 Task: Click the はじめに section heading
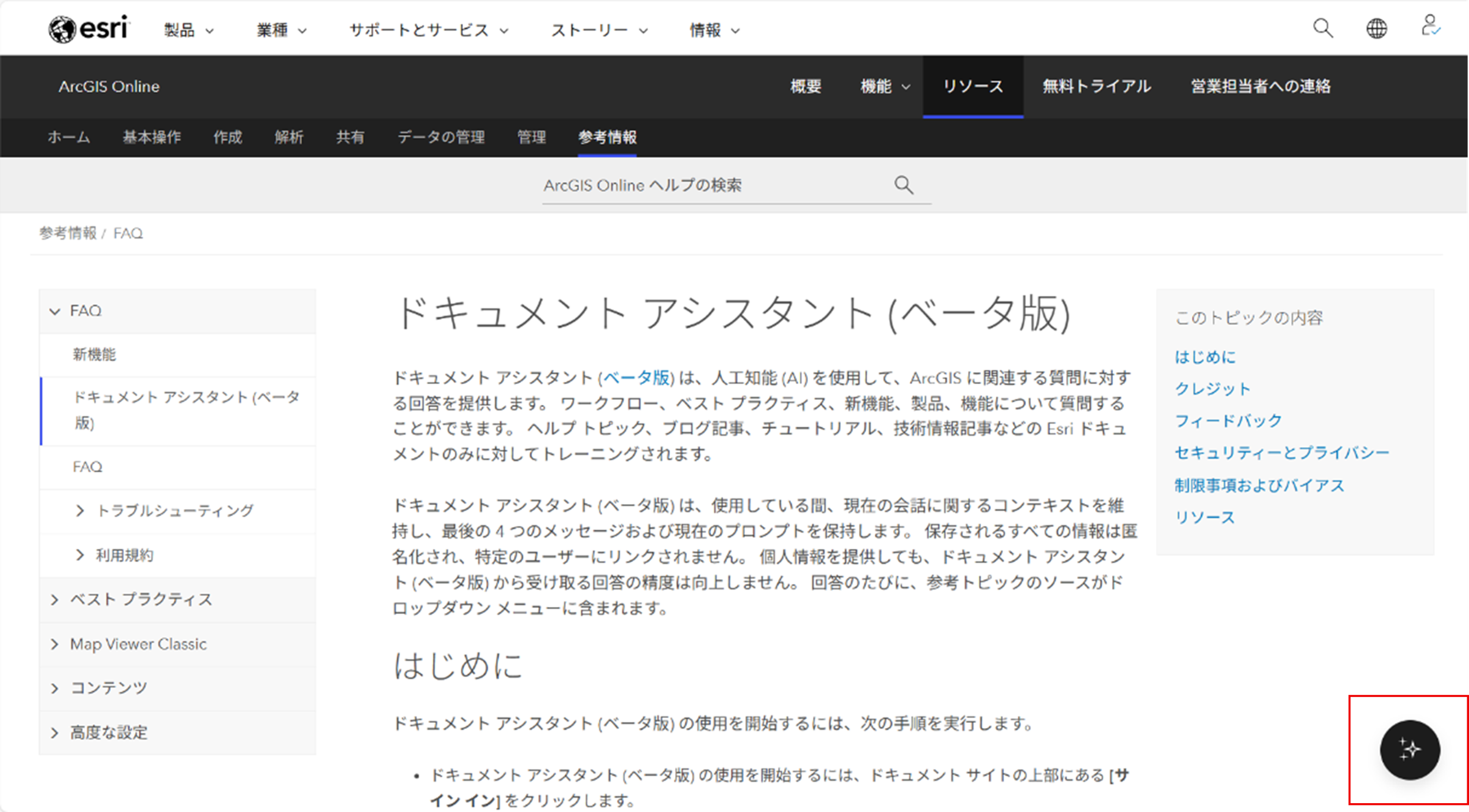pos(458,666)
